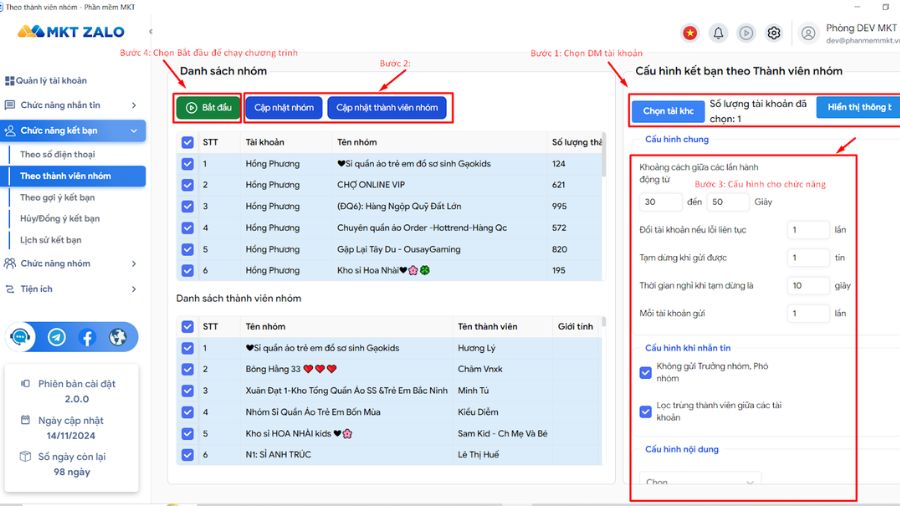Toggle select-all checkbox in member list header
Viewport: 900px width, 506px height.
188,326
